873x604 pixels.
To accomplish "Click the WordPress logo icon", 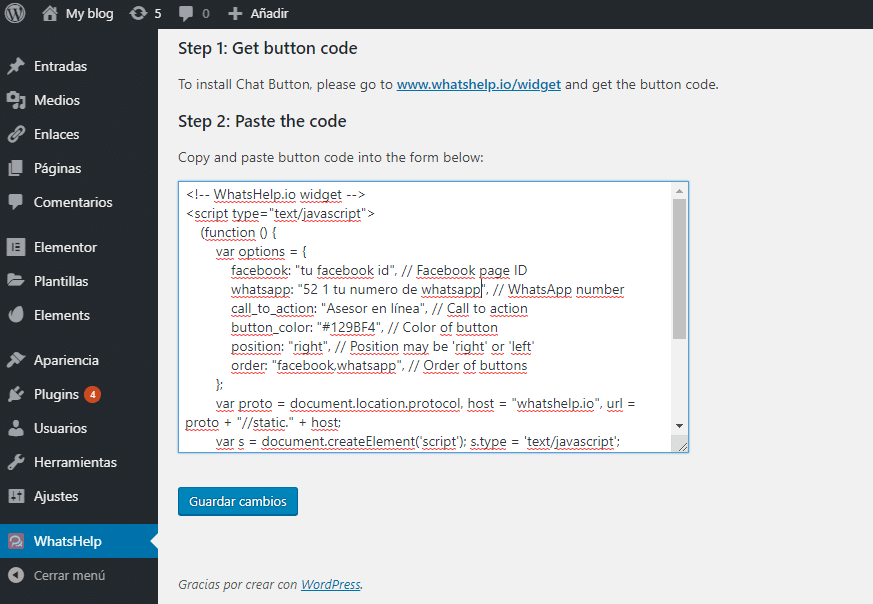I will point(16,14).
